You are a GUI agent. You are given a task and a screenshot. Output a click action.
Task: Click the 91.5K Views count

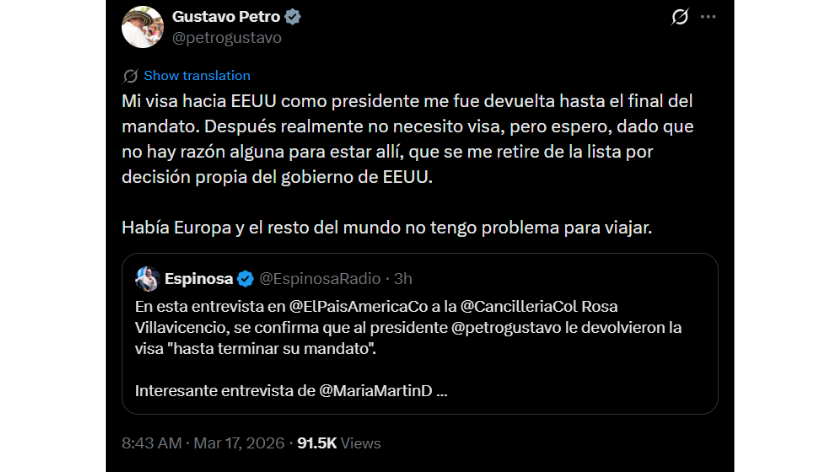pyautogui.click(x=340, y=443)
